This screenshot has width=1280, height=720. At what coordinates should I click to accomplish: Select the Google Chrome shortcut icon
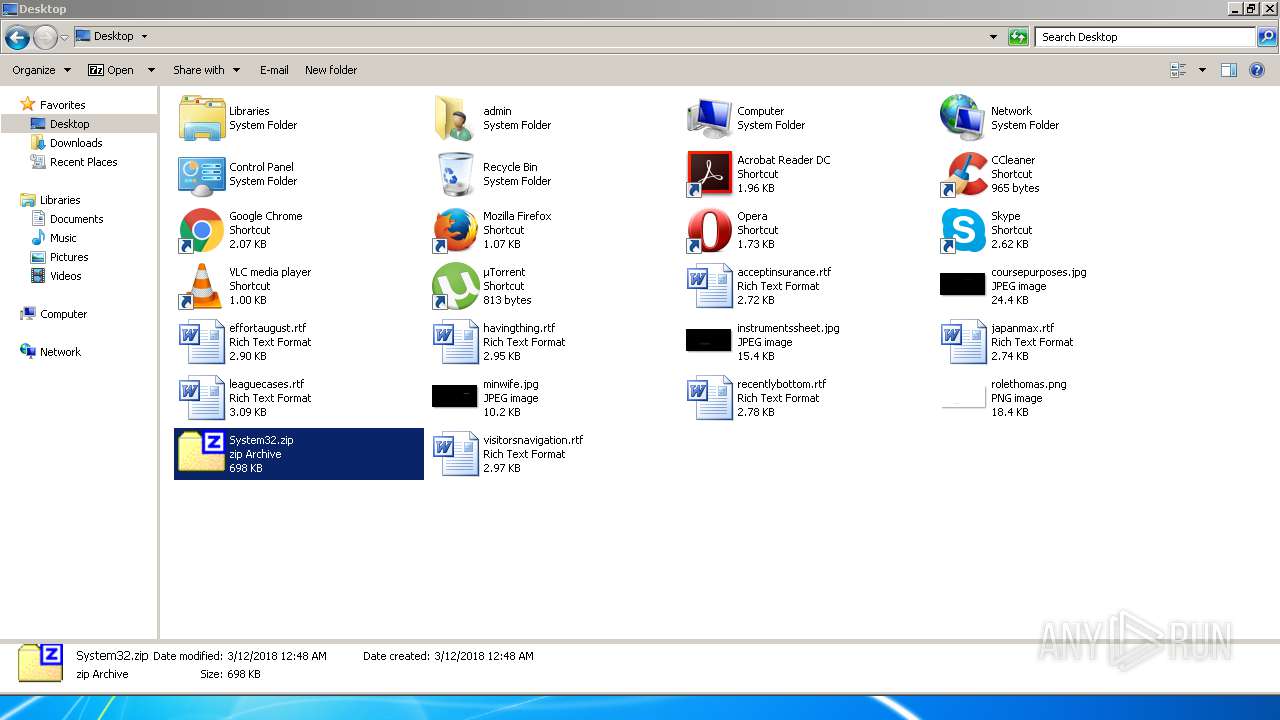(x=202, y=230)
